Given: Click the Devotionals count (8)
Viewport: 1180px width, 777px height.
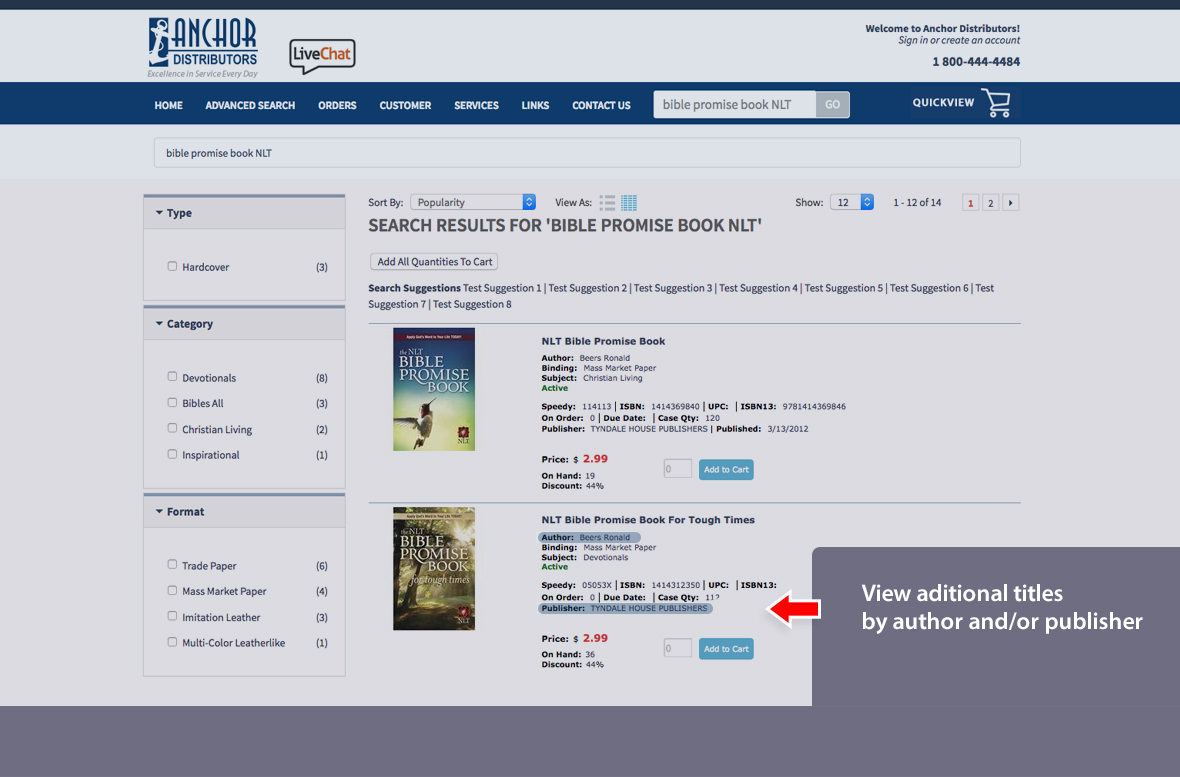Looking at the screenshot, I should 321,378.
